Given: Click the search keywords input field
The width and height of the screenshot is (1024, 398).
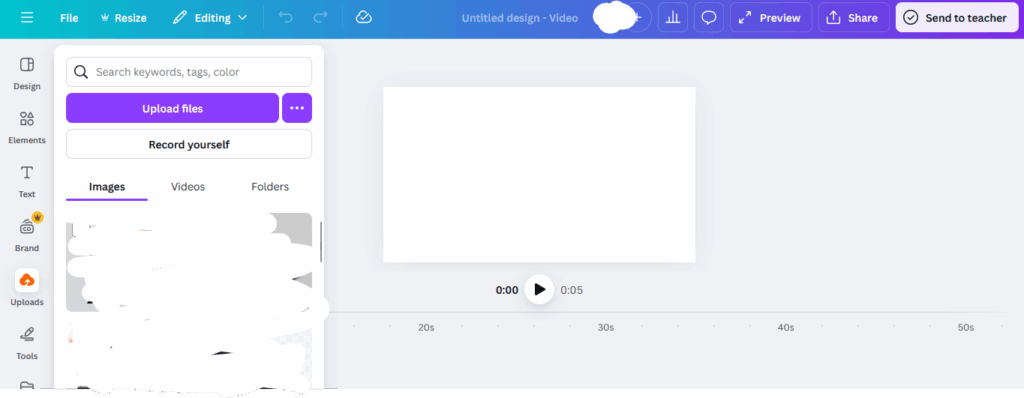Looking at the screenshot, I should (189, 72).
